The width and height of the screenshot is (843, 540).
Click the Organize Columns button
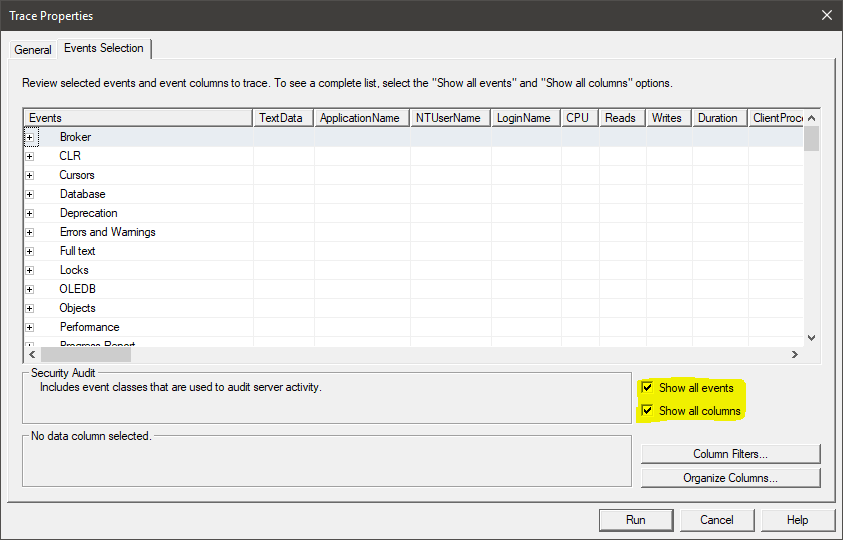(730, 478)
